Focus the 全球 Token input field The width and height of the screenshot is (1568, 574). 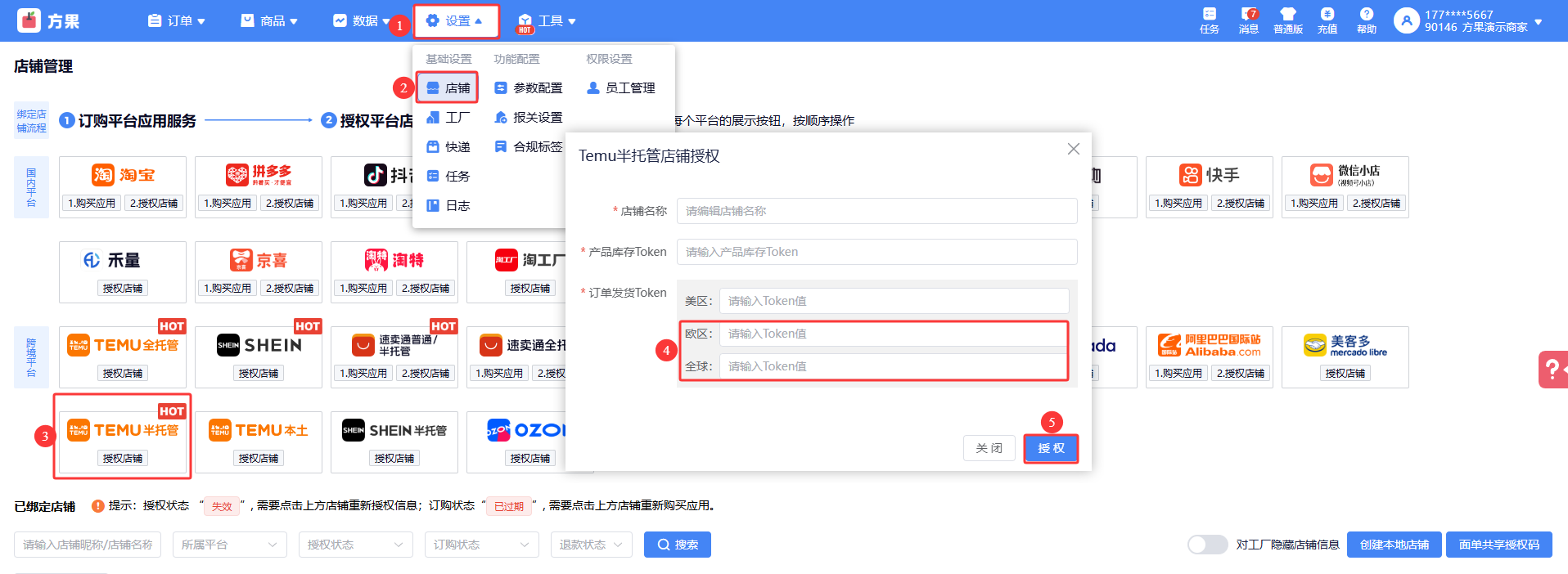pyautogui.click(x=894, y=366)
